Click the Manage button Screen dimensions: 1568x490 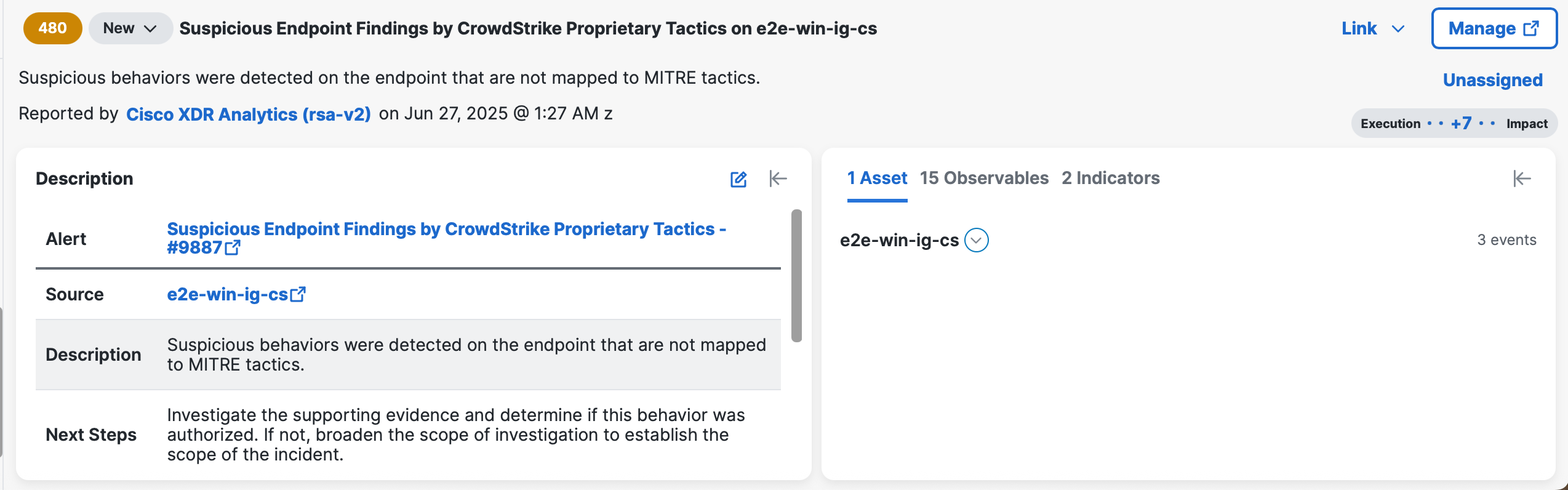[1494, 28]
